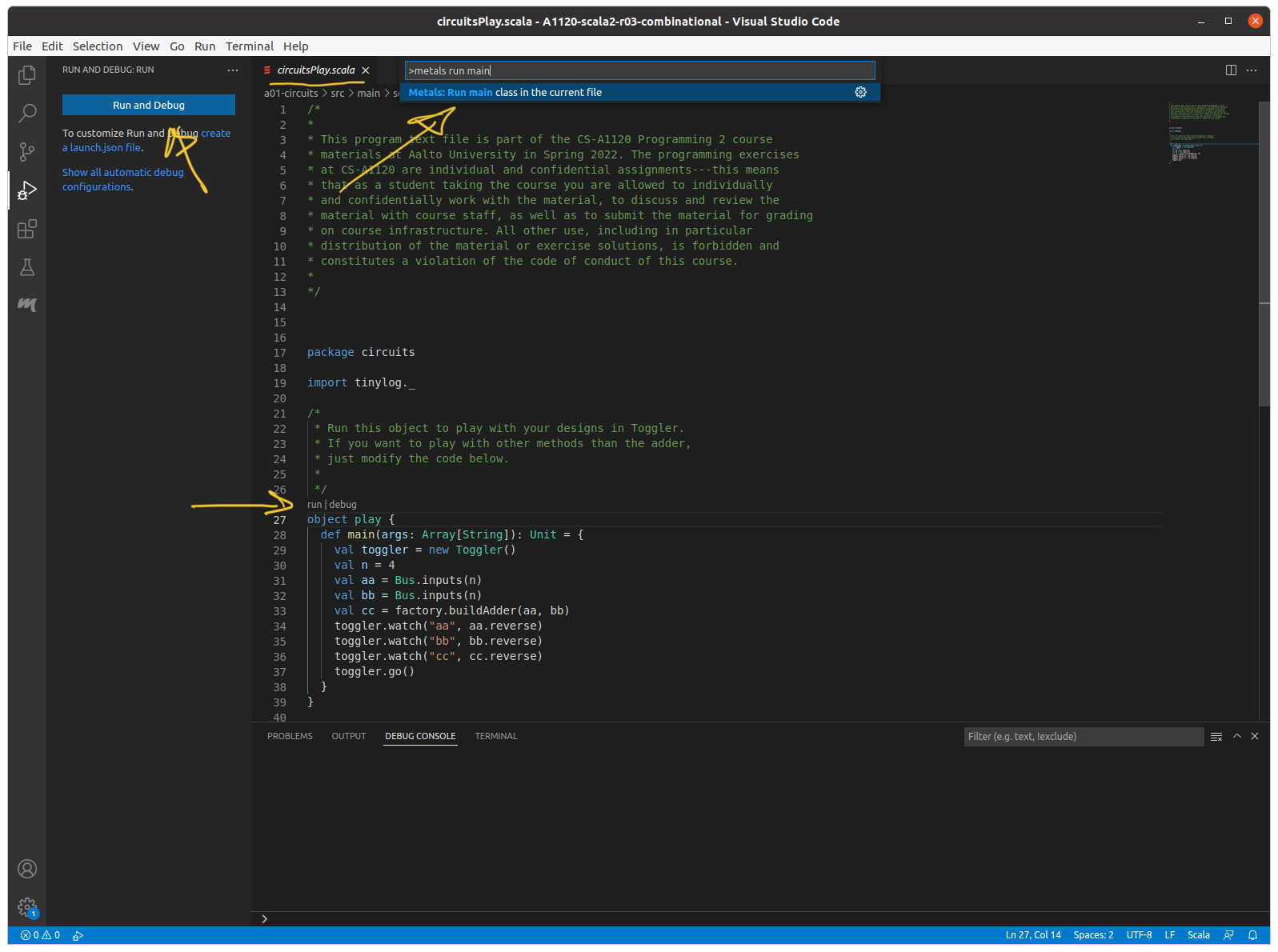Open the Search view icon
Image resolution: width=1278 pixels, height=952 pixels.
(x=27, y=113)
